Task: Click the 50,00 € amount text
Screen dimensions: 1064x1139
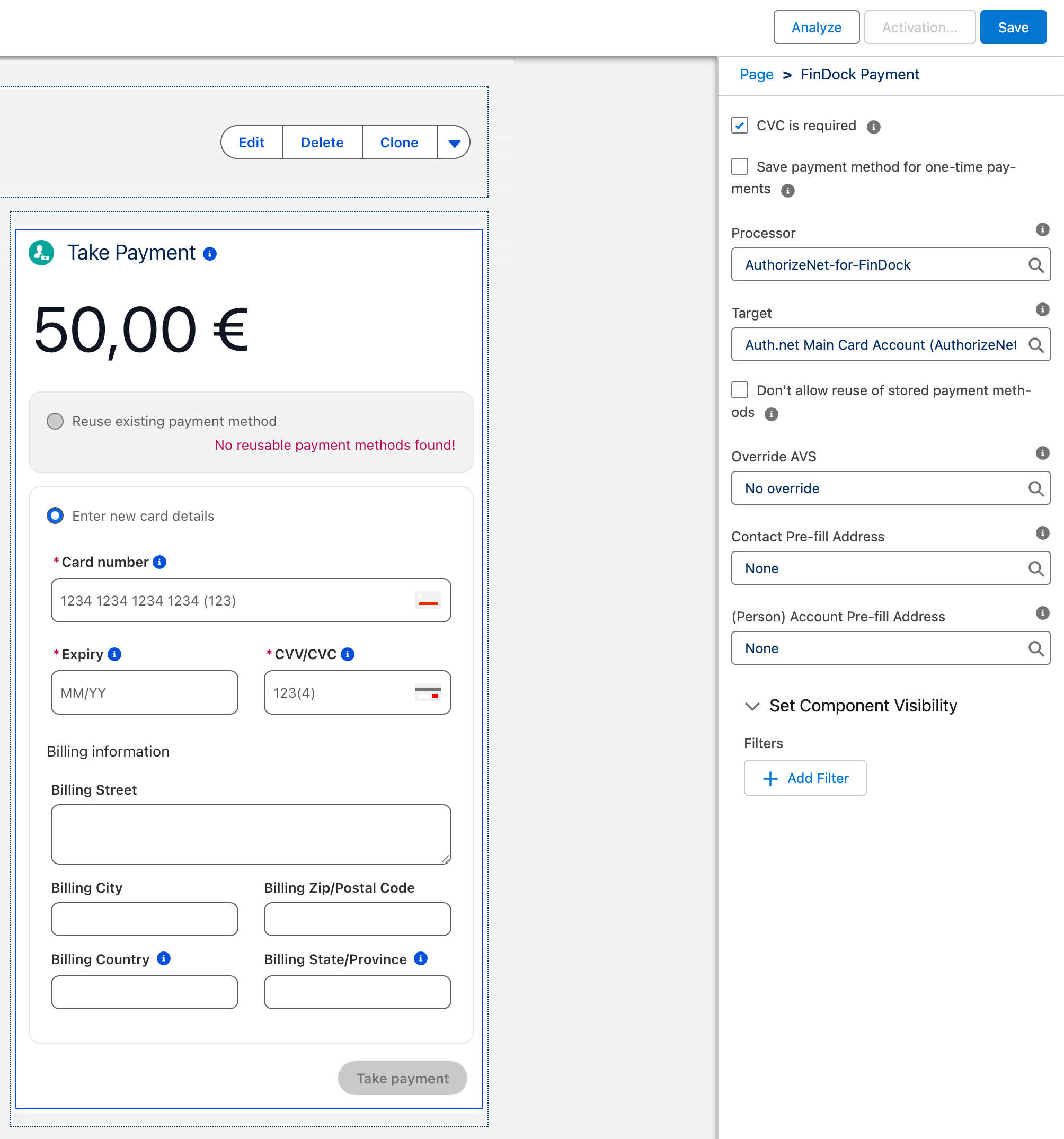Action: coord(141,331)
